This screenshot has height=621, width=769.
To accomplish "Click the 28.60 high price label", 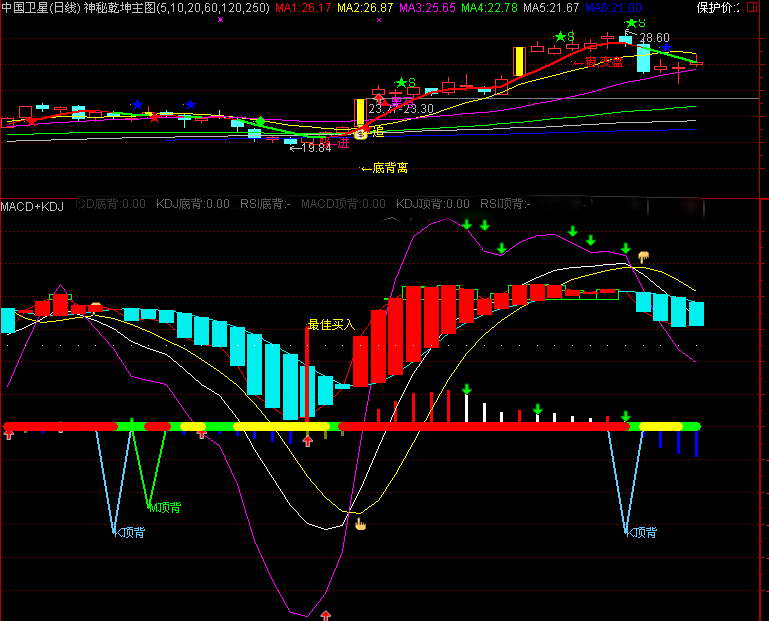I will (x=654, y=38).
